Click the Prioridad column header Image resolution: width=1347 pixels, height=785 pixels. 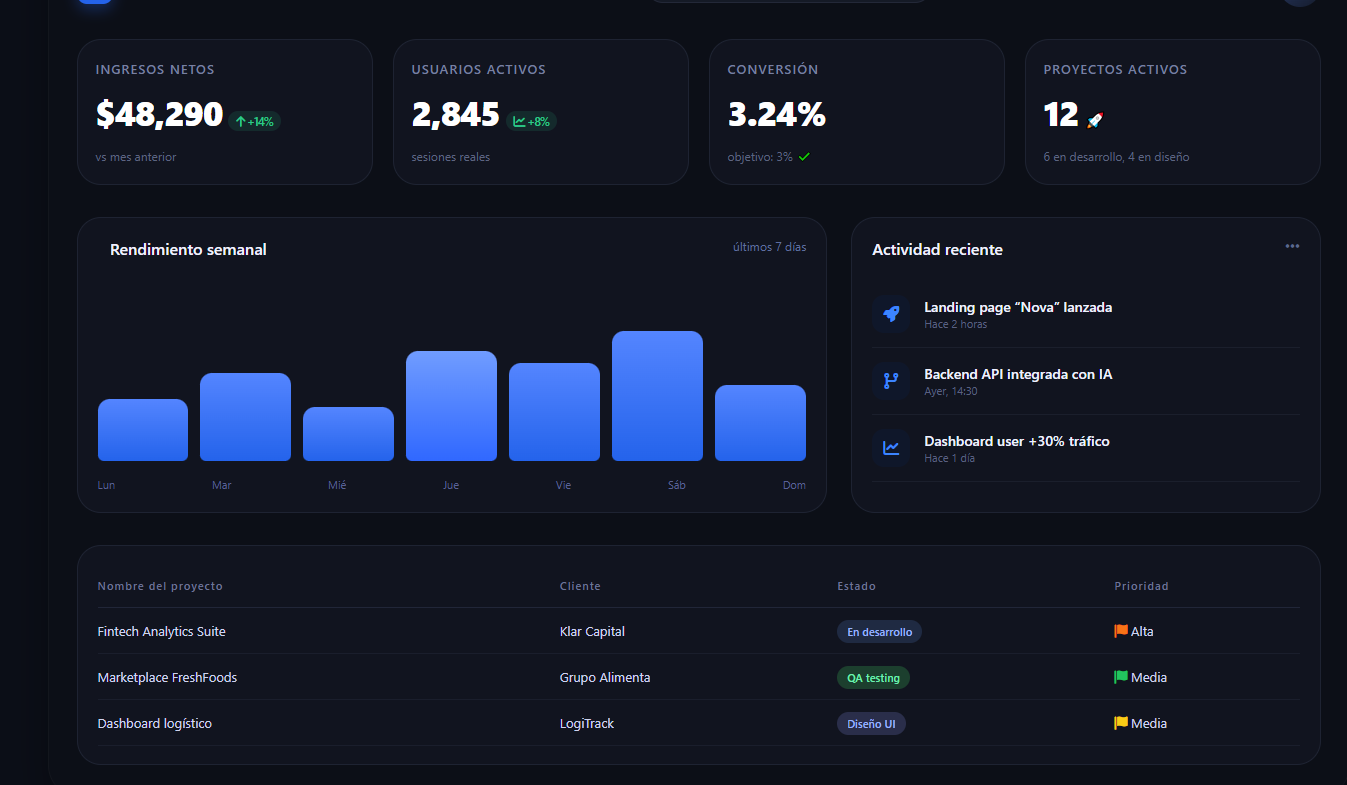point(1141,586)
